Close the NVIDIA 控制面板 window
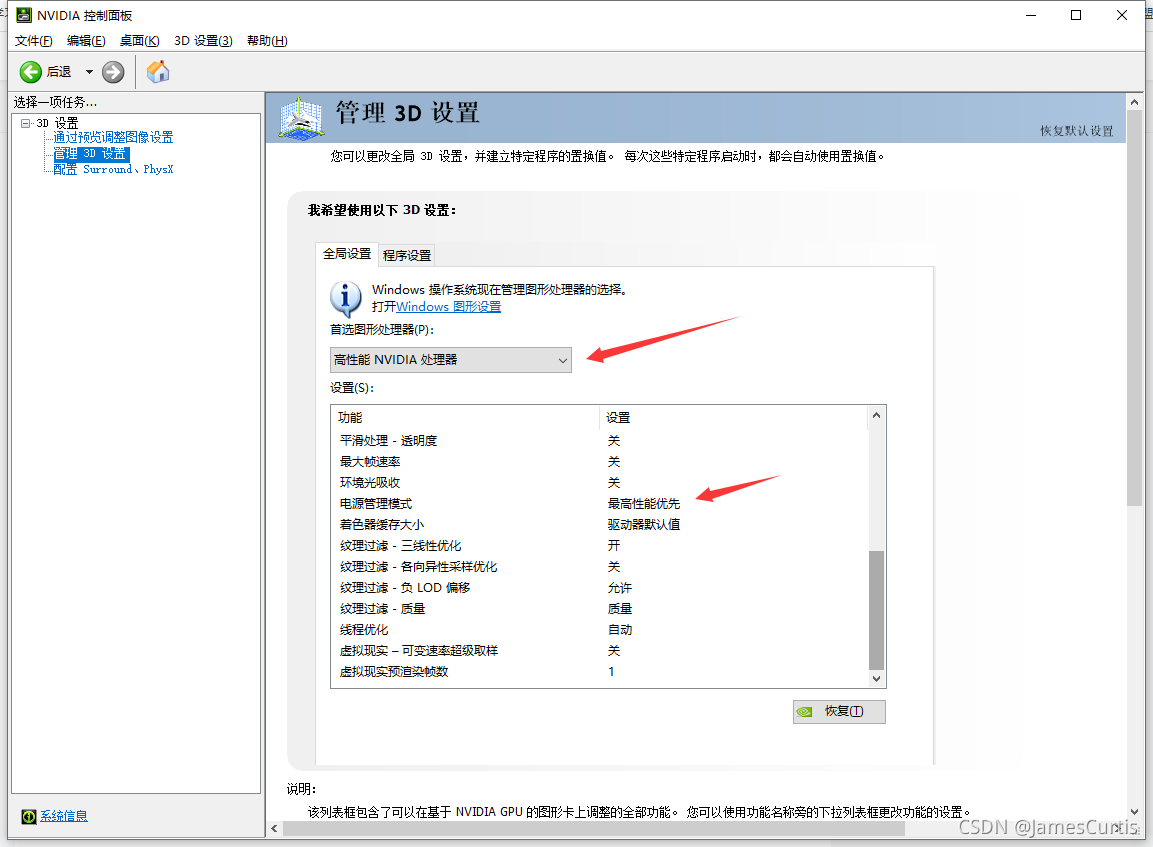 click(1121, 15)
